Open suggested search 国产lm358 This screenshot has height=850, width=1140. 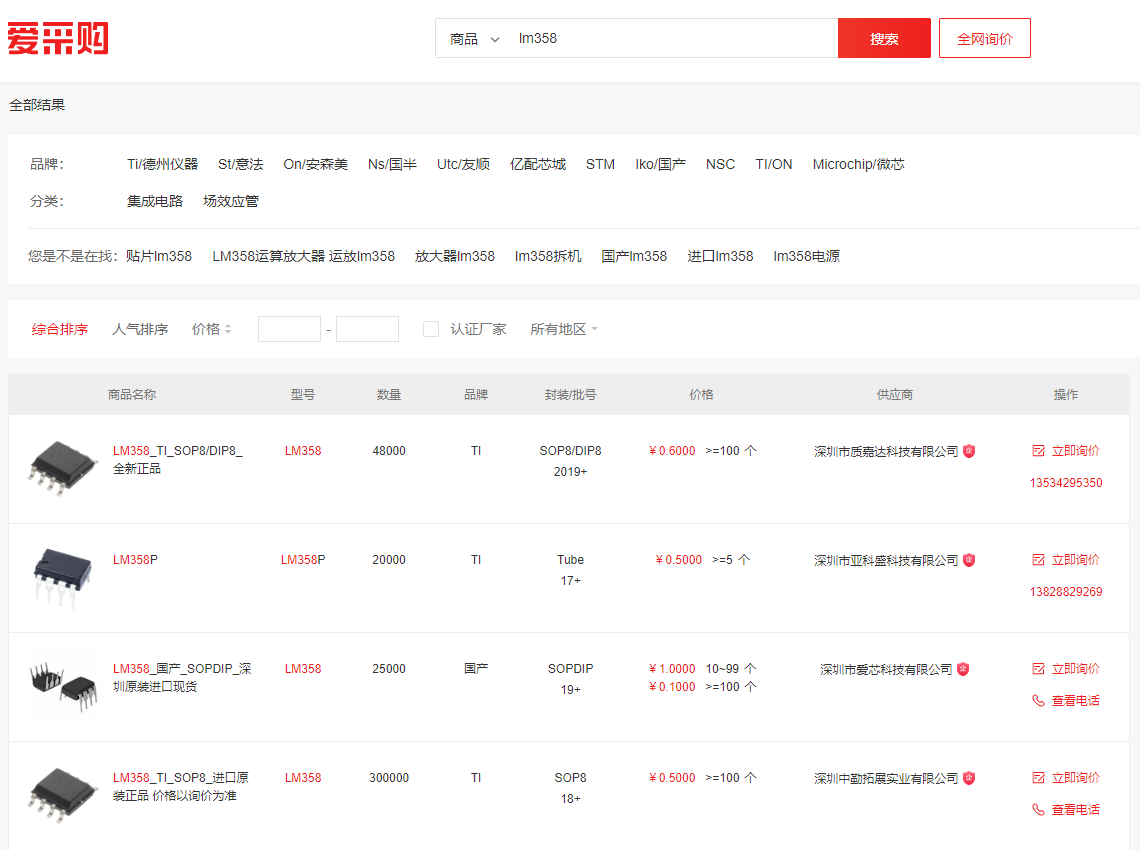click(634, 256)
